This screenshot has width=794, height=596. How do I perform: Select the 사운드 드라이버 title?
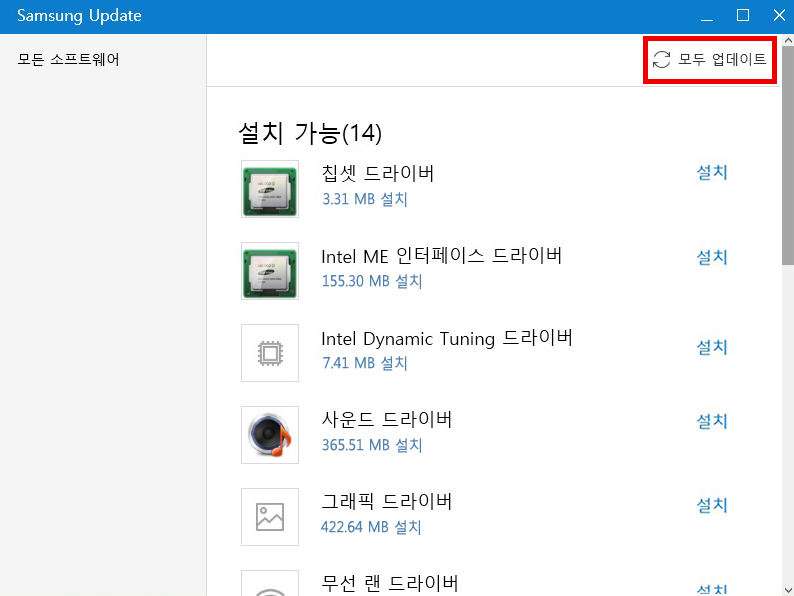tap(387, 419)
